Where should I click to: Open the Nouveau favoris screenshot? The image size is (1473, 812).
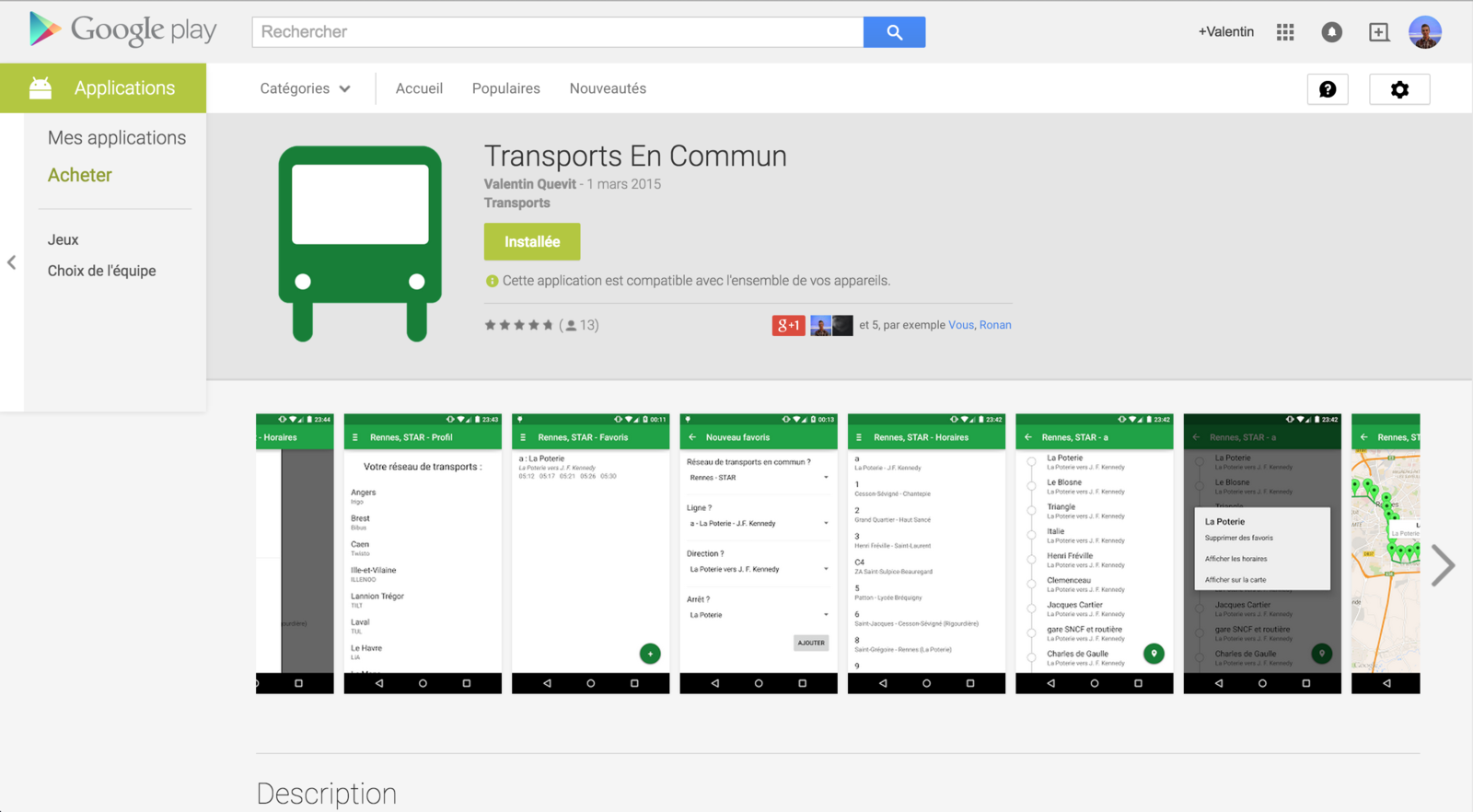(x=759, y=553)
